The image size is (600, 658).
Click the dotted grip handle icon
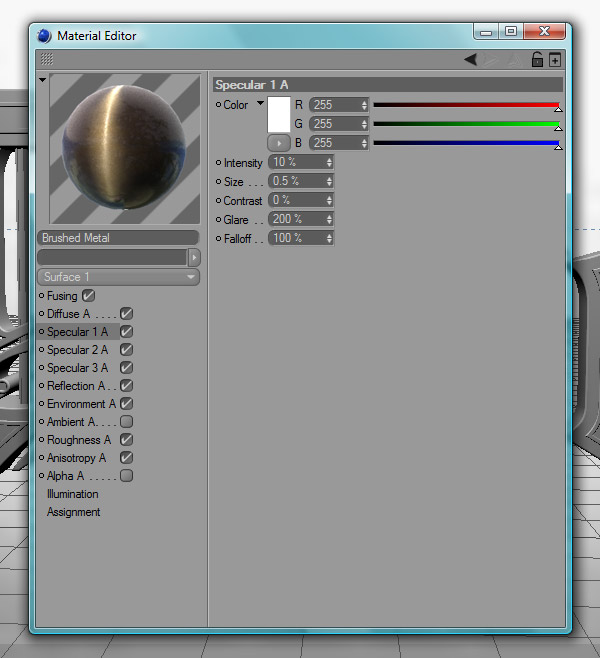47,59
